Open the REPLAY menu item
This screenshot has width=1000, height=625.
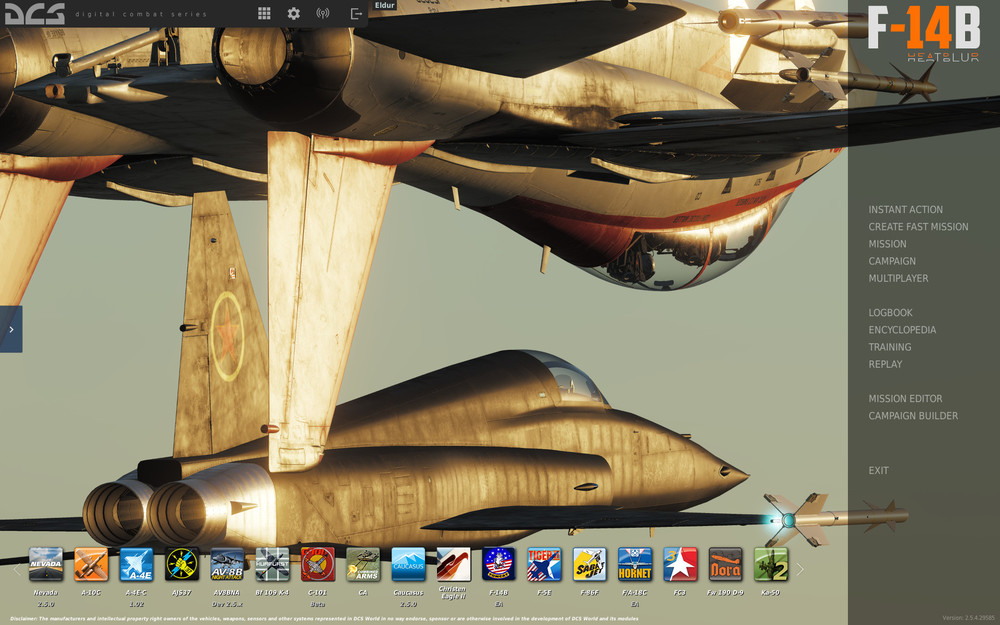tap(885, 364)
